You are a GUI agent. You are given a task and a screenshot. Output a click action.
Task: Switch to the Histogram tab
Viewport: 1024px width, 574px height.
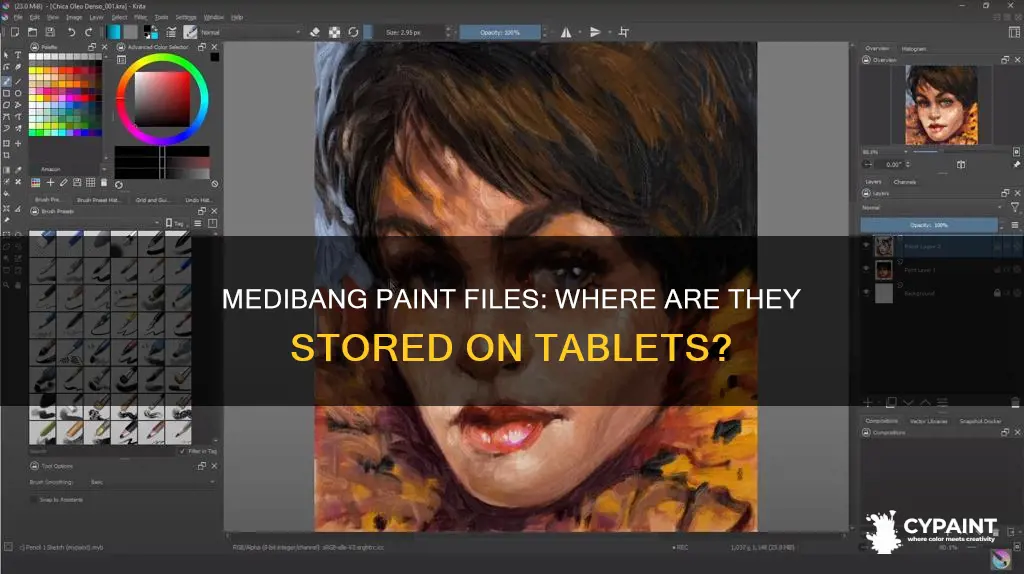(x=914, y=48)
